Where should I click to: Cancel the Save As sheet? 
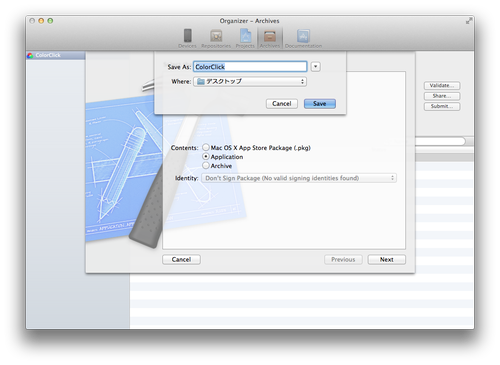[282, 104]
